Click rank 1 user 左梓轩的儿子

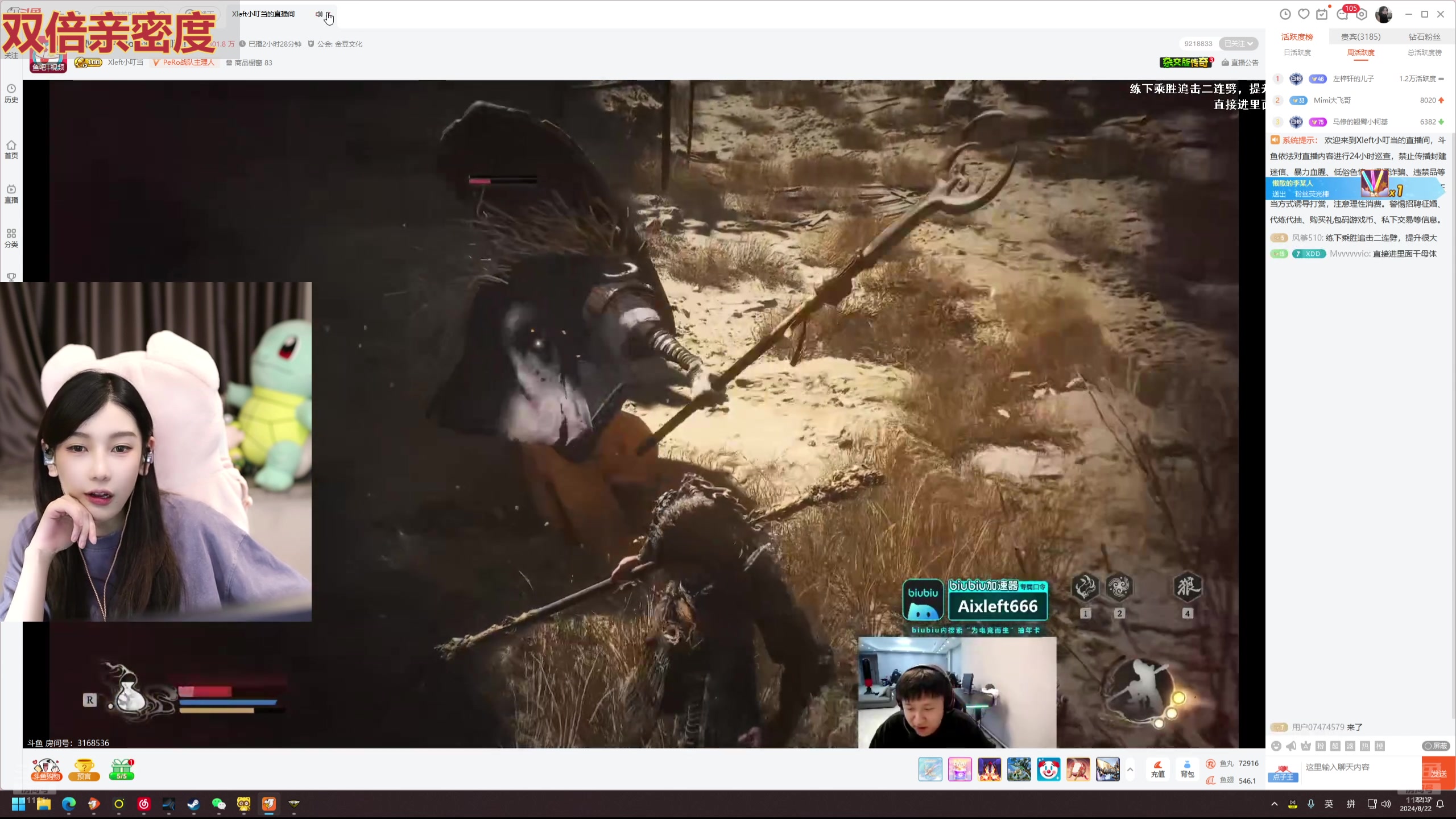click(x=1353, y=79)
